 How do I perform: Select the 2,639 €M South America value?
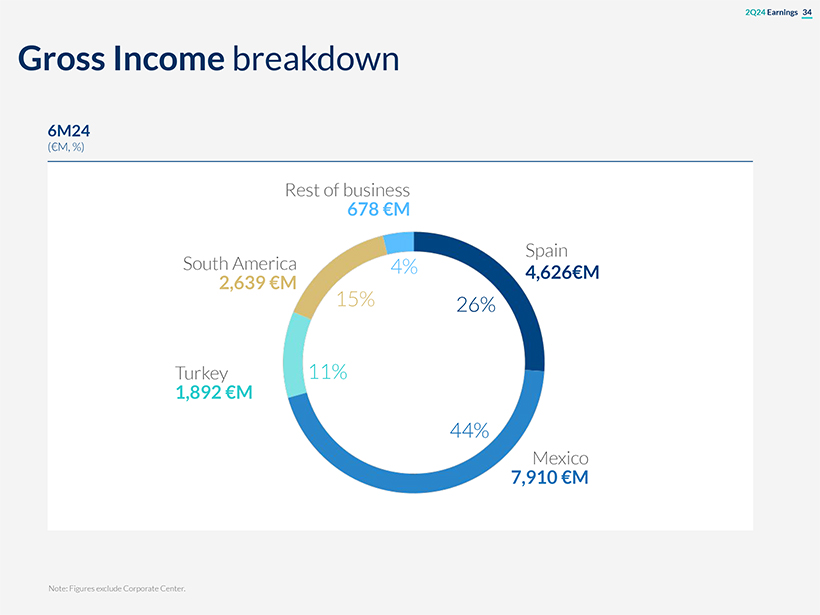pos(257,283)
